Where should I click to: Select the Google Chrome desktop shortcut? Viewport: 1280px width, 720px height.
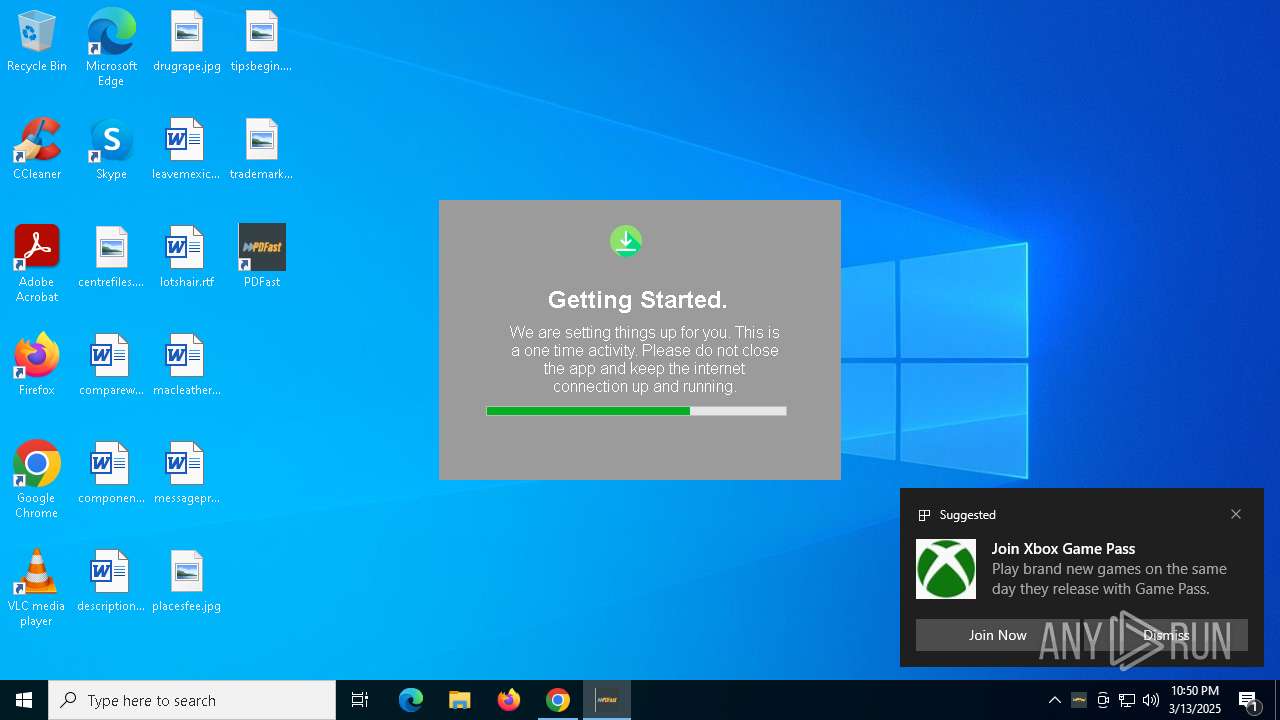pos(37,480)
